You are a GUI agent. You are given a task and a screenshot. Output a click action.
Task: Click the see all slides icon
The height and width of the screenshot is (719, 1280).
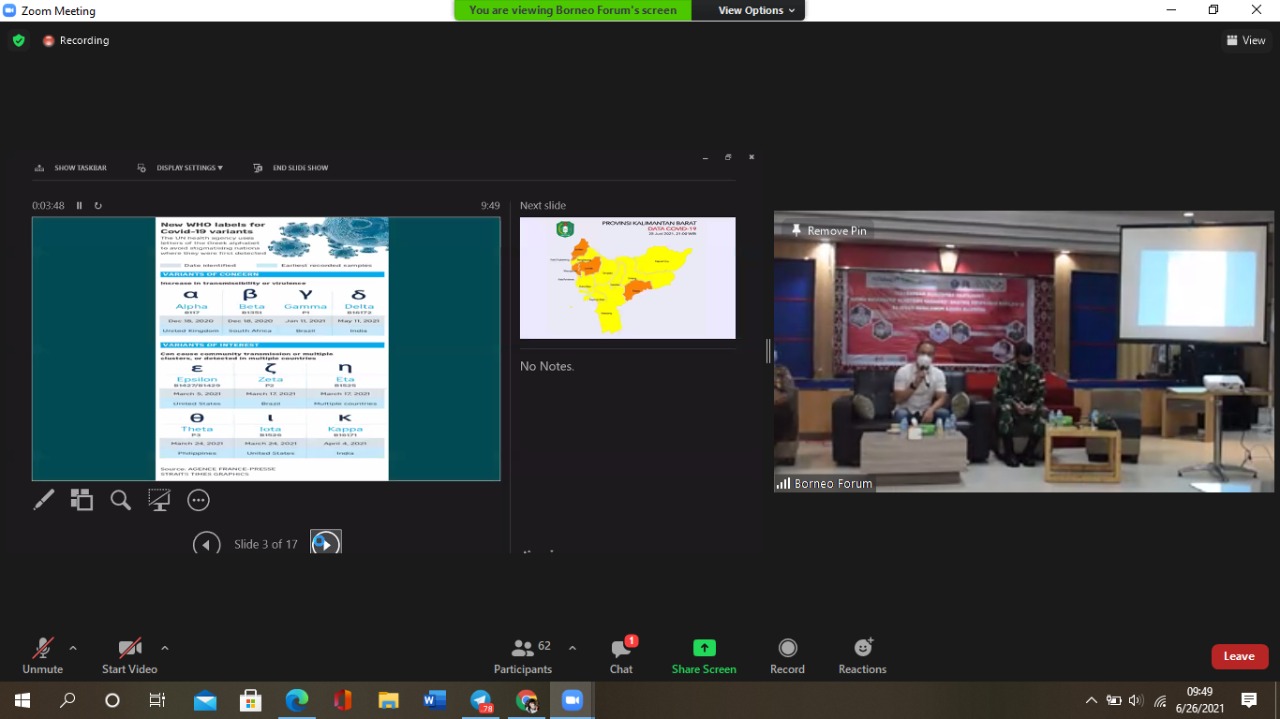coord(82,500)
